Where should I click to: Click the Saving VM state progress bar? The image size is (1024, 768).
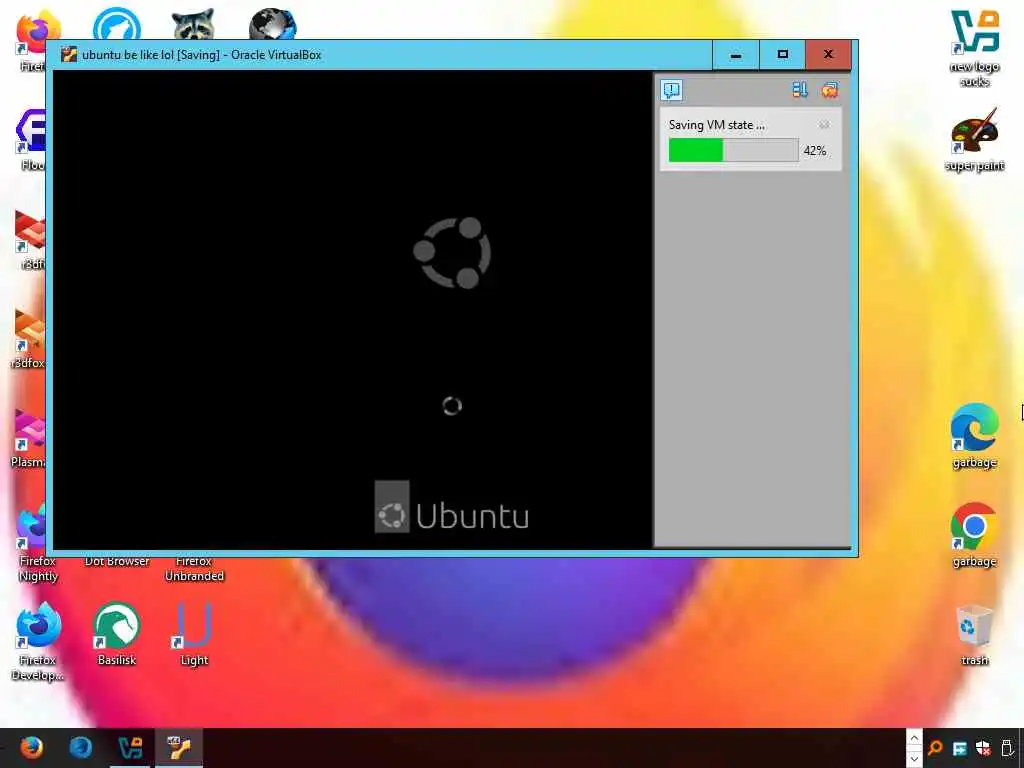click(x=733, y=150)
